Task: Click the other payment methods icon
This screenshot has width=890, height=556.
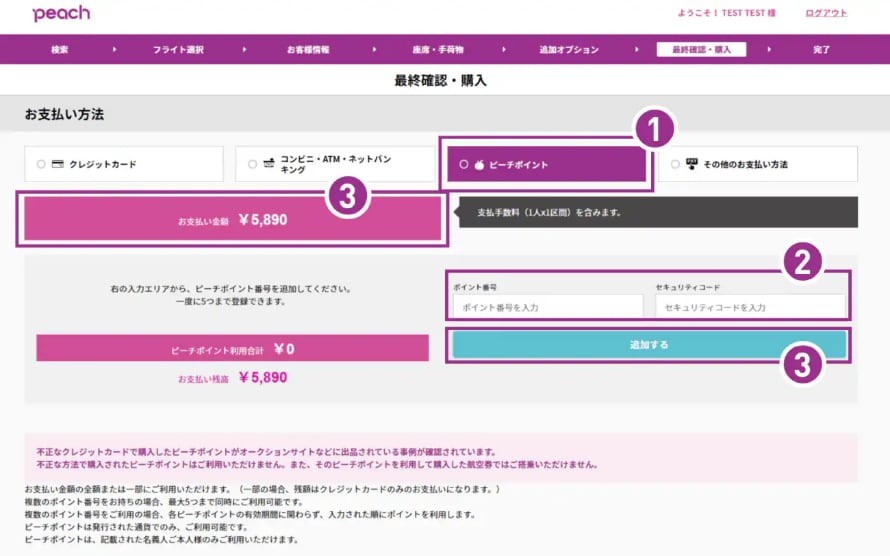Action: point(691,164)
